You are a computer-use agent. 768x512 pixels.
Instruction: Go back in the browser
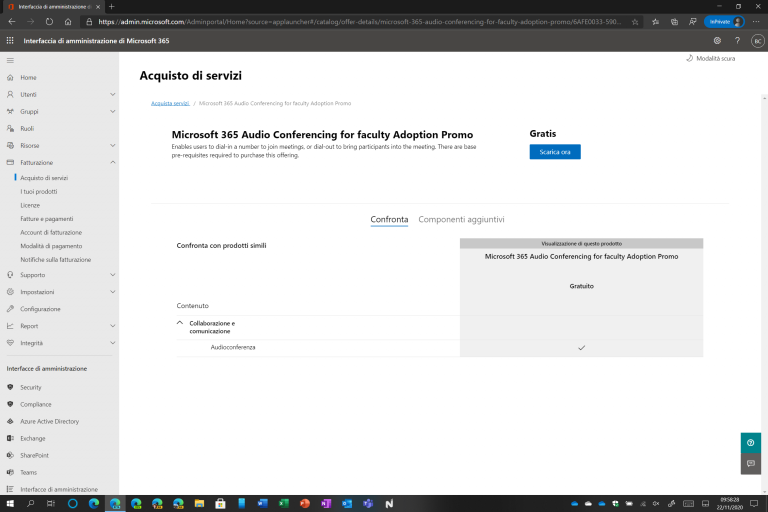(x=12, y=22)
